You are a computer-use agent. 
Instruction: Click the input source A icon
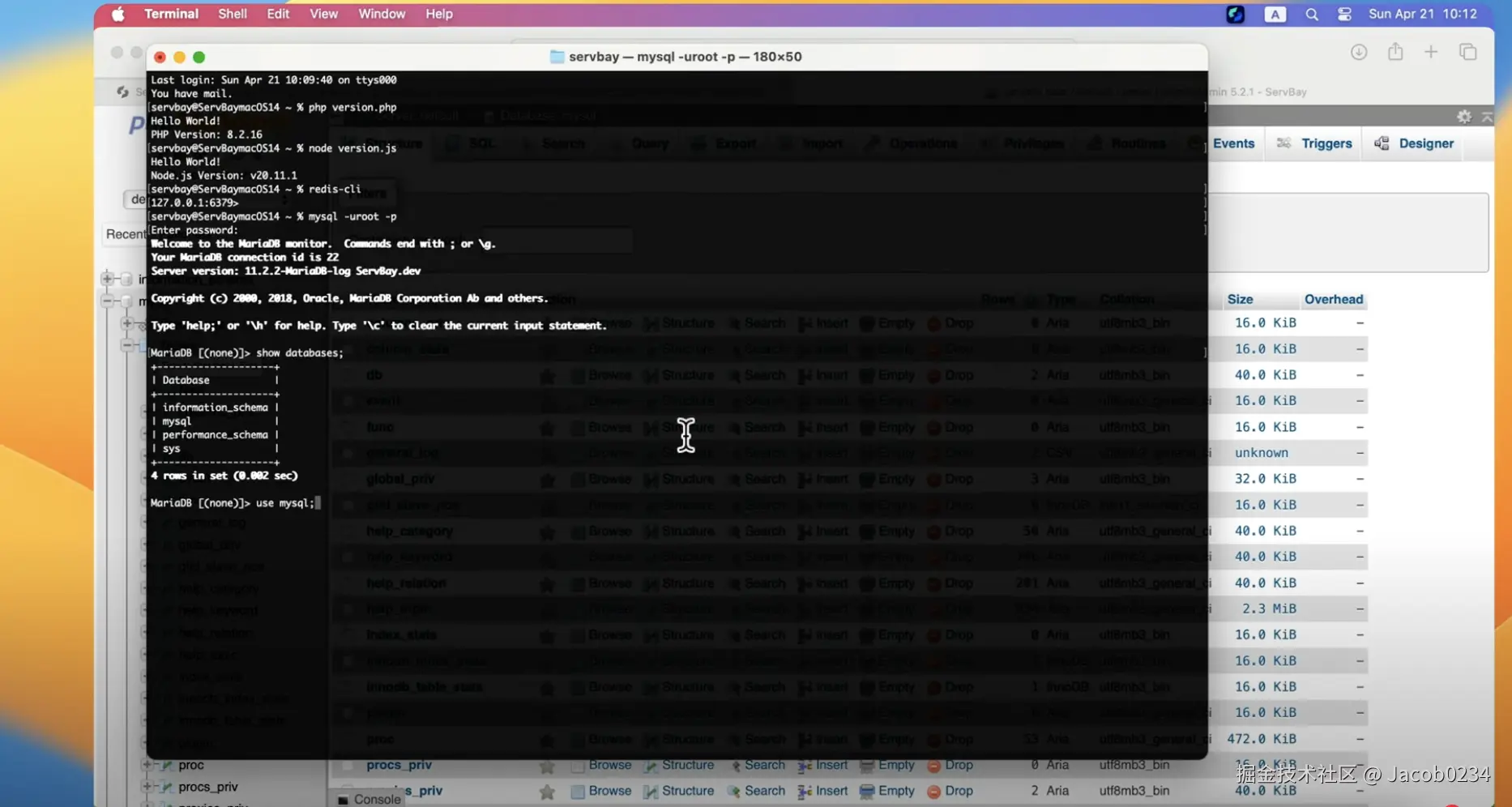[x=1275, y=14]
